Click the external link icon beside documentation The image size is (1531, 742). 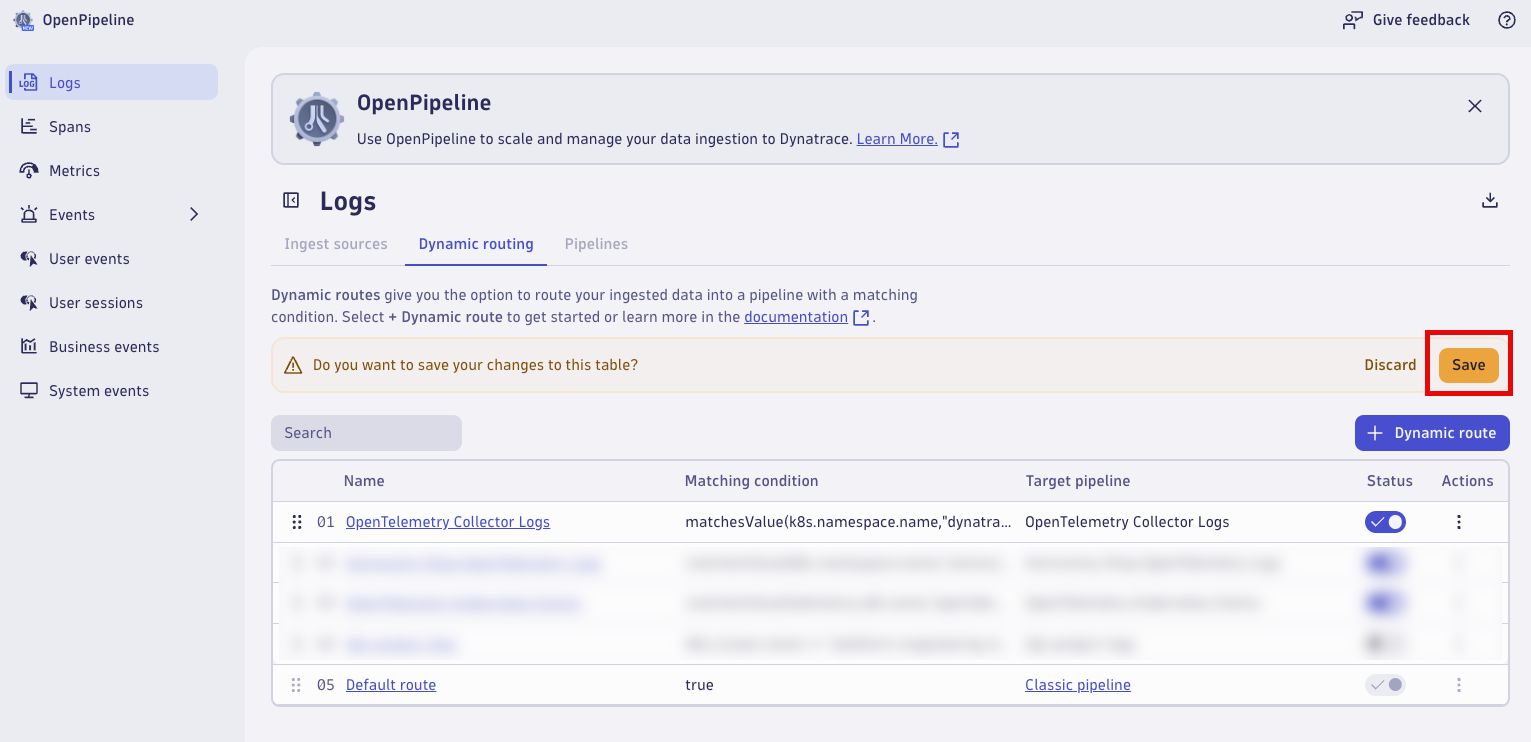tap(861, 318)
